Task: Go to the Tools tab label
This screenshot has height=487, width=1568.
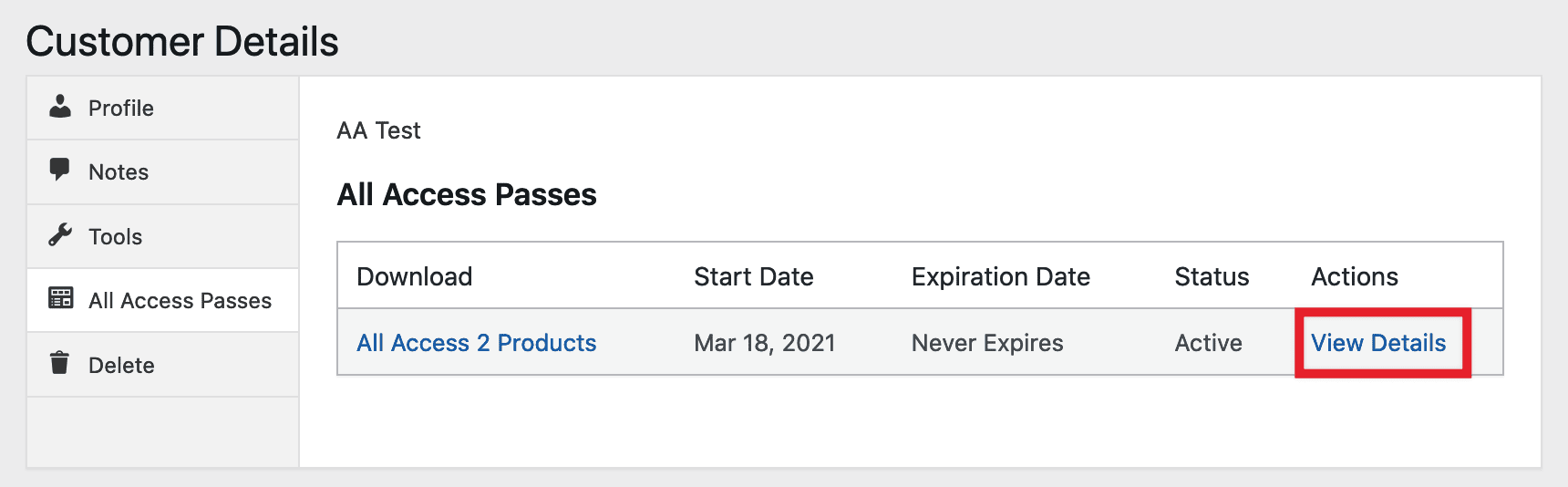Action: click(x=116, y=237)
